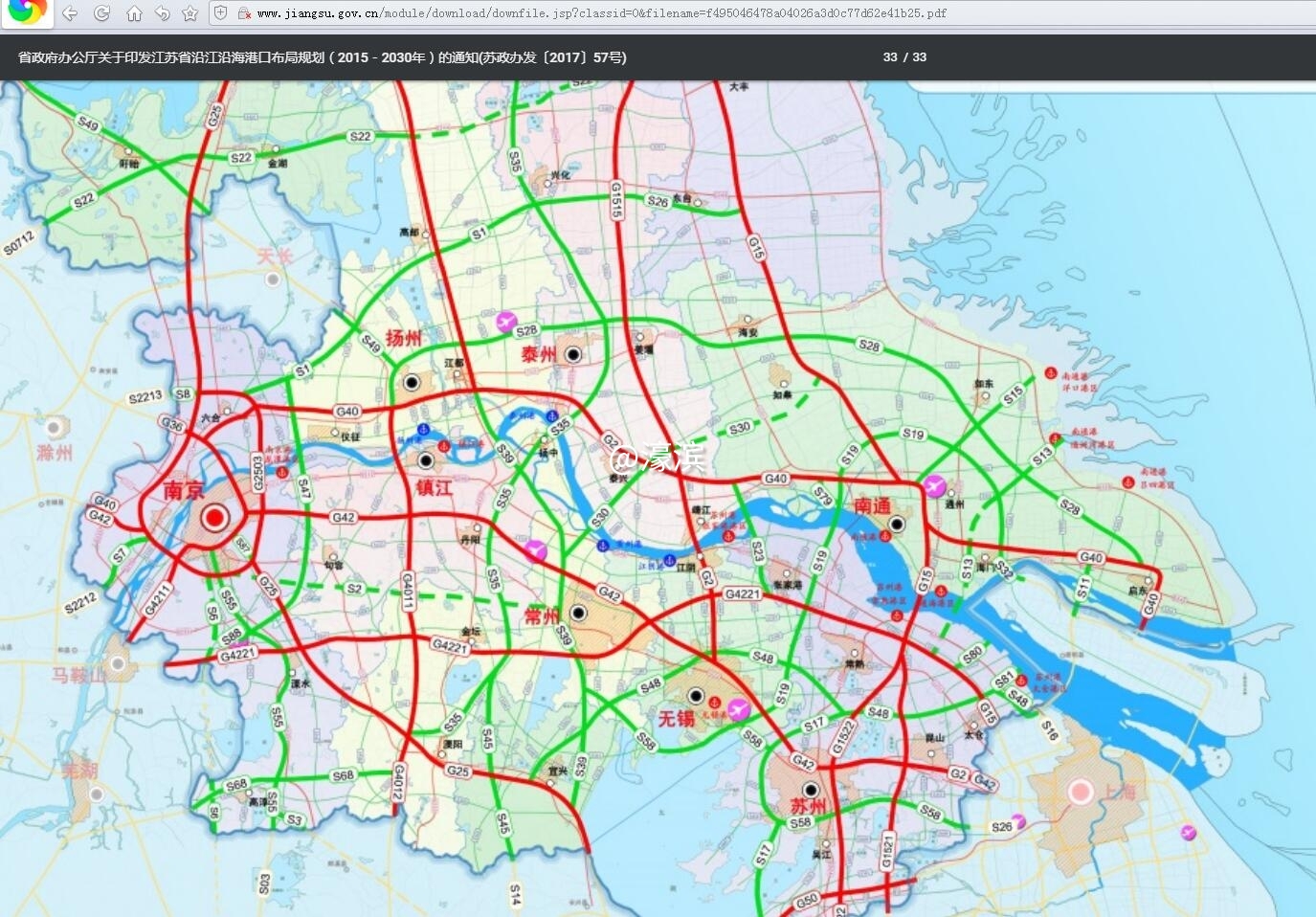The height and width of the screenshot is (917, 1316).
Task: Click the 南通 city marker on map
Action: click(897, 524)
